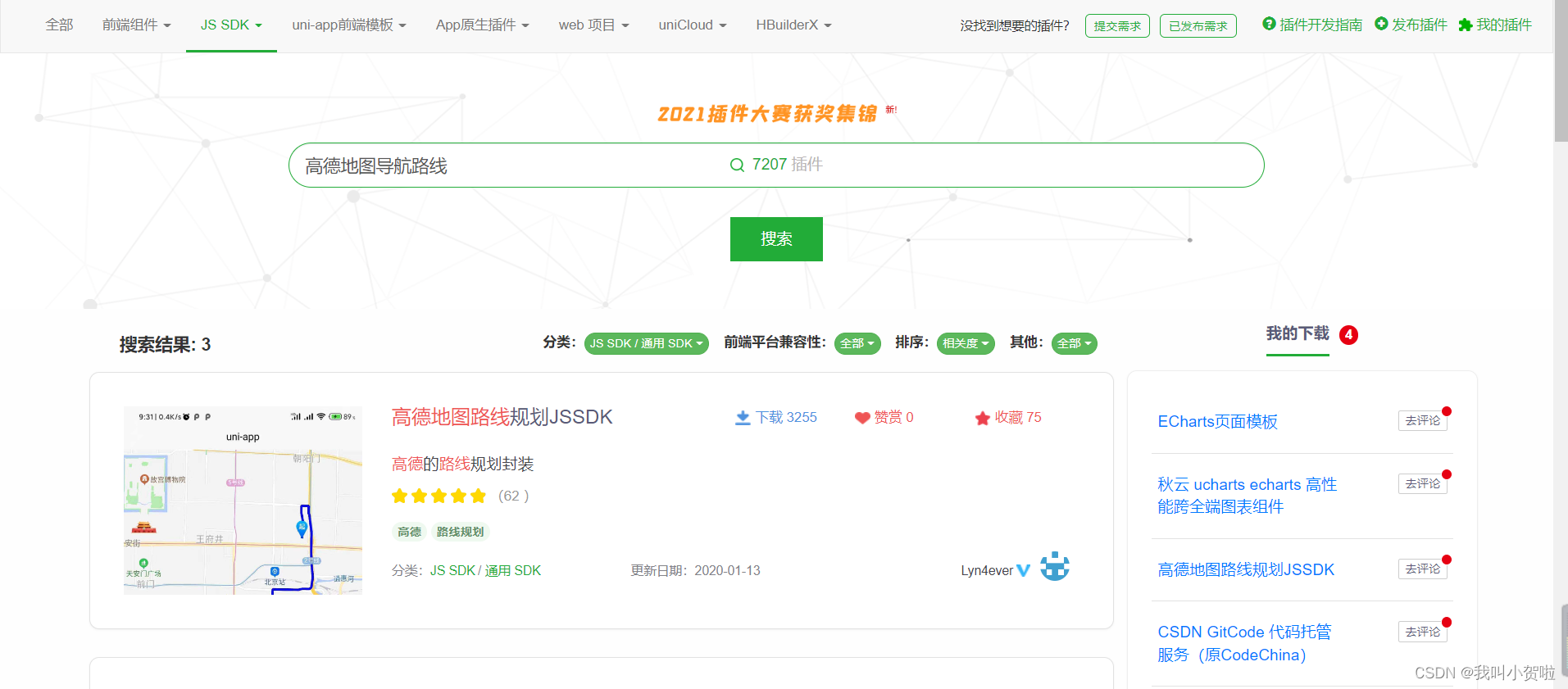Open 前端平台兼容性 全部 filter
Viewport: 1568px width, 689px height.
coord(857,343)
